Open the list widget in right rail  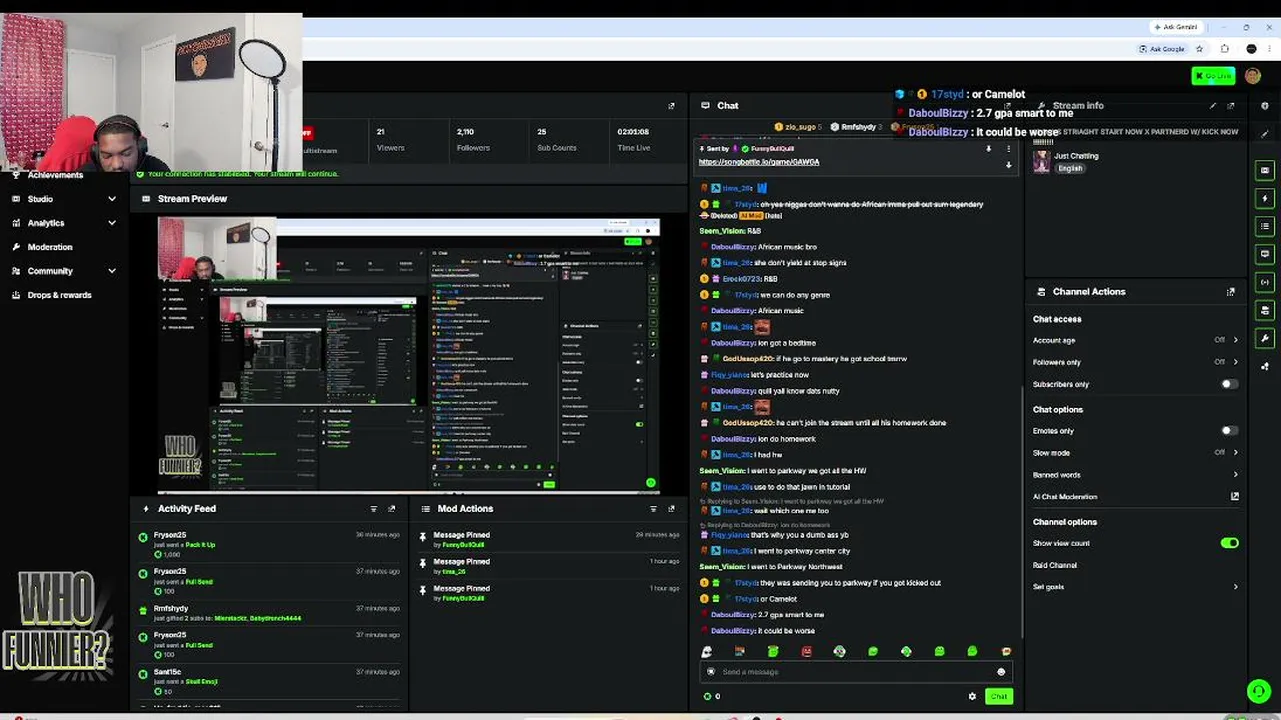[1265, 226]
